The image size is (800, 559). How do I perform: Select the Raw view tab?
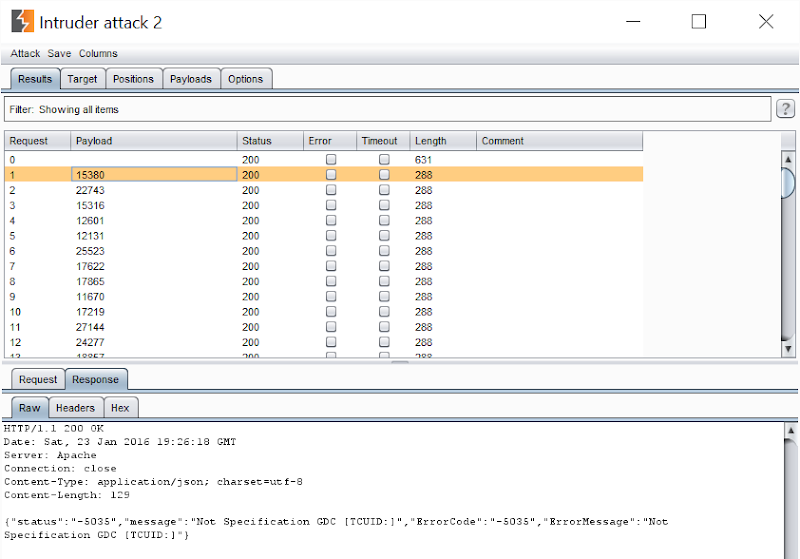pyautogui.click(x=30, y=408)
